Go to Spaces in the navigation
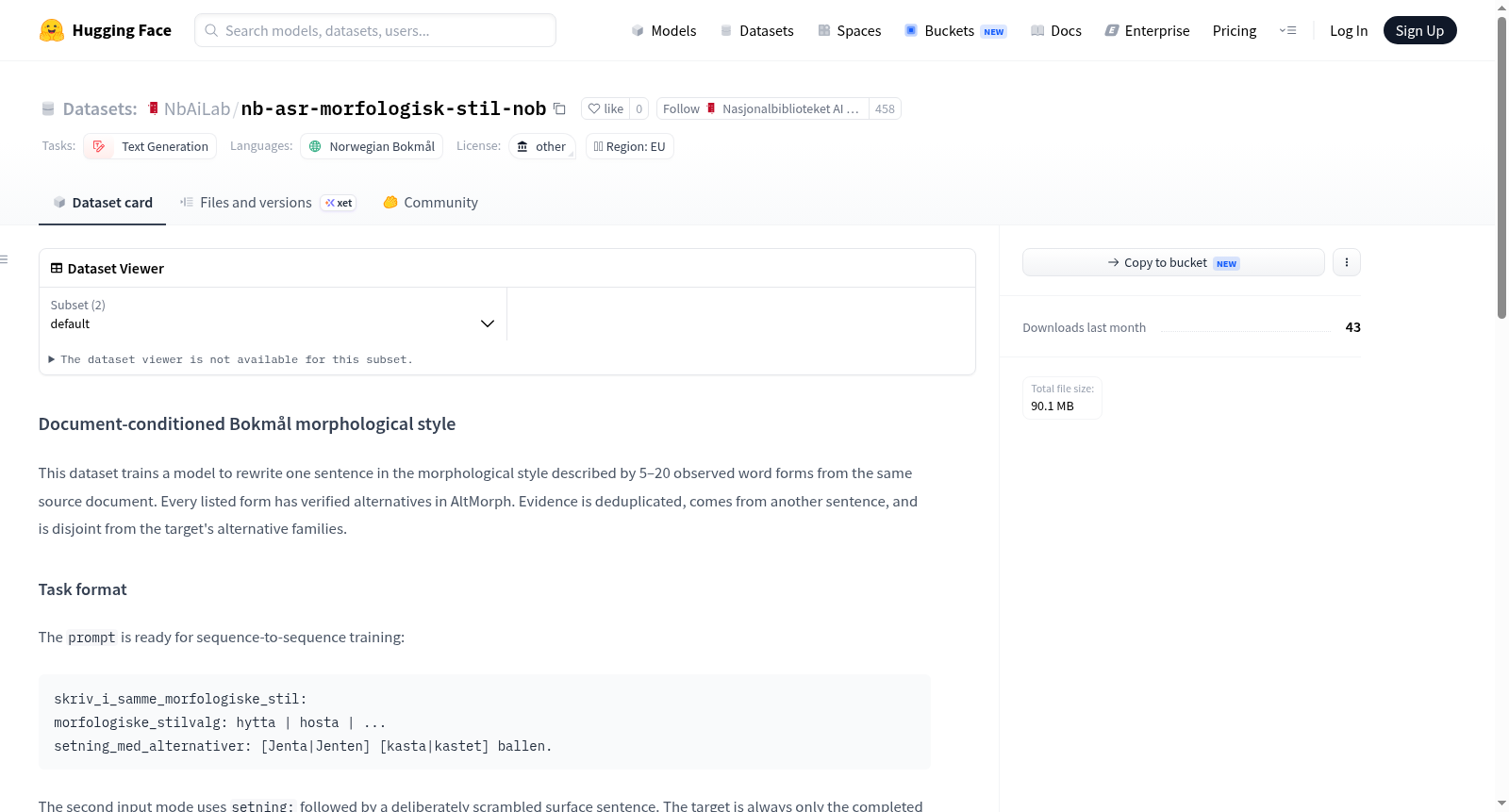 tap(849, 30)
